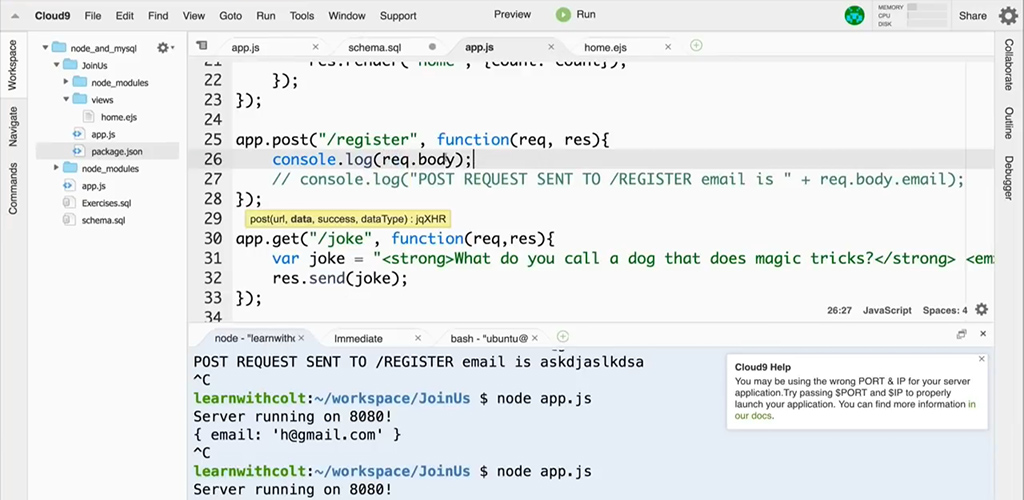Expand node_modules folder inside JoinUs
The width and height of the screenshot is (1024, 500).
(x=67, y=82)
